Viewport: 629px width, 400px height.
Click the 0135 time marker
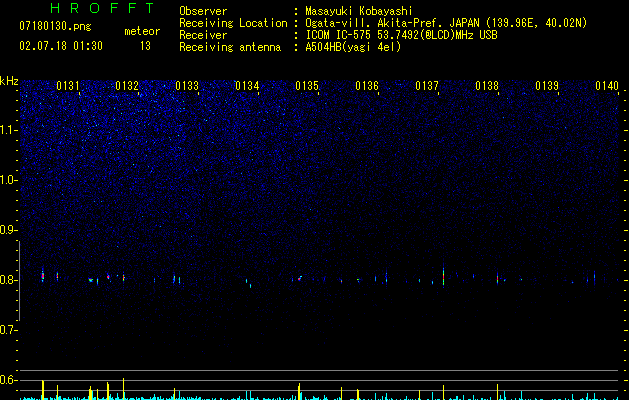coord(307,86)
